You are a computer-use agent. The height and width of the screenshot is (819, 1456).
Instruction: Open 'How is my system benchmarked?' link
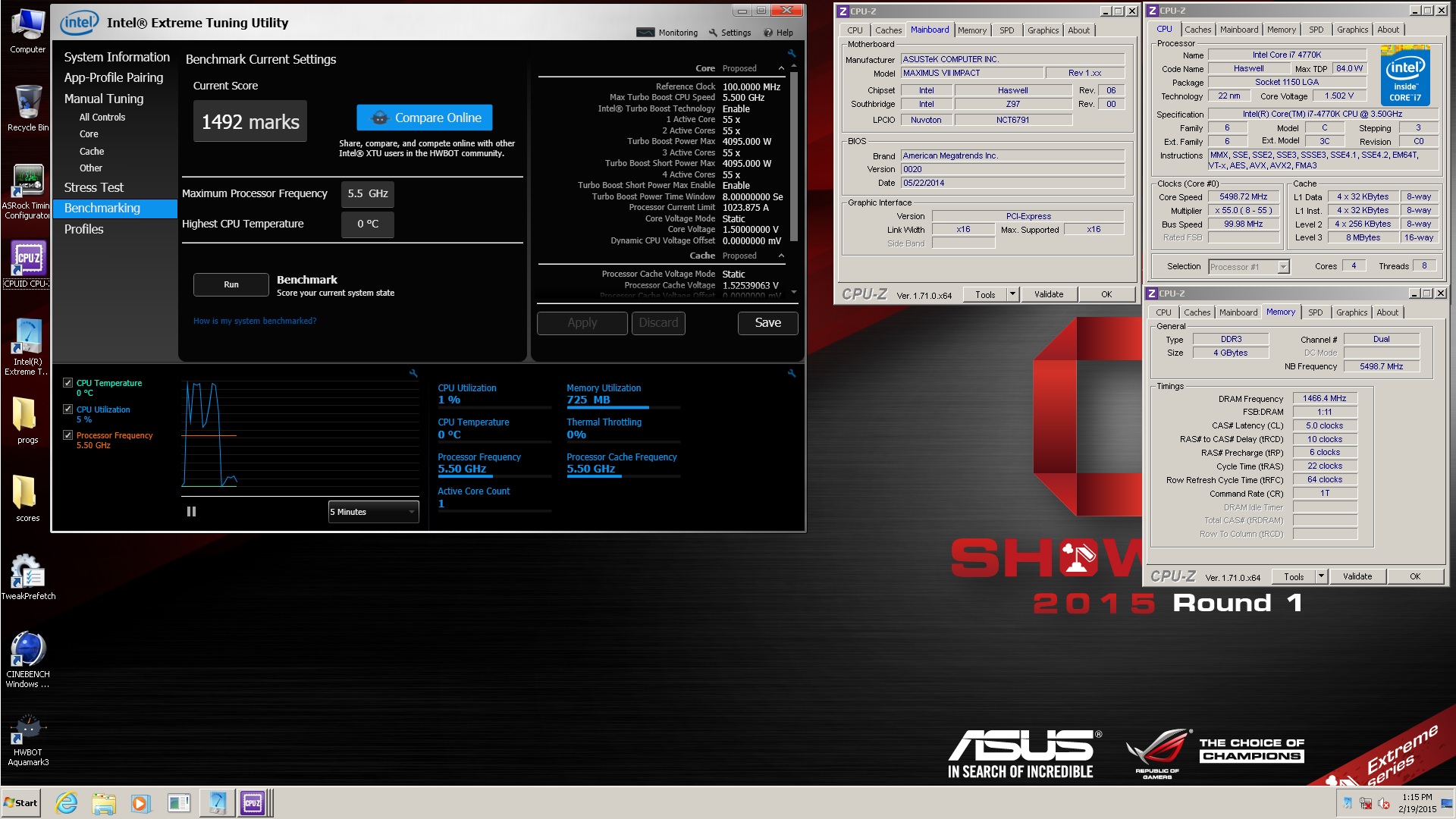tap(255, 321)
